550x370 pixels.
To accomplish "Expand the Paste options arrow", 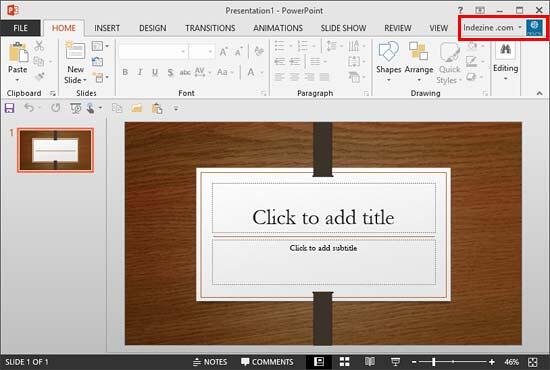I will tap(18, 80).
